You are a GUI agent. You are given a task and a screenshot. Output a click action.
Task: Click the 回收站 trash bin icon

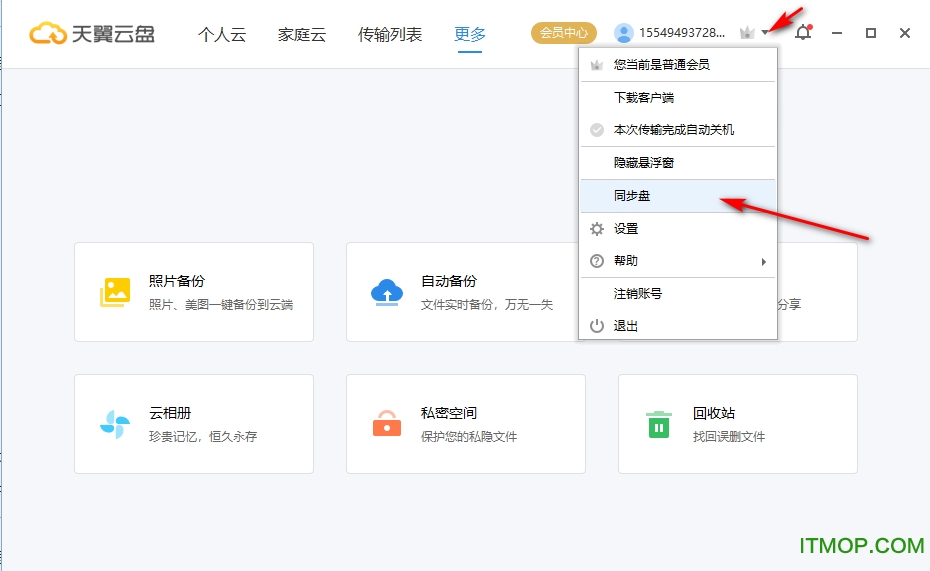point(659,424)
